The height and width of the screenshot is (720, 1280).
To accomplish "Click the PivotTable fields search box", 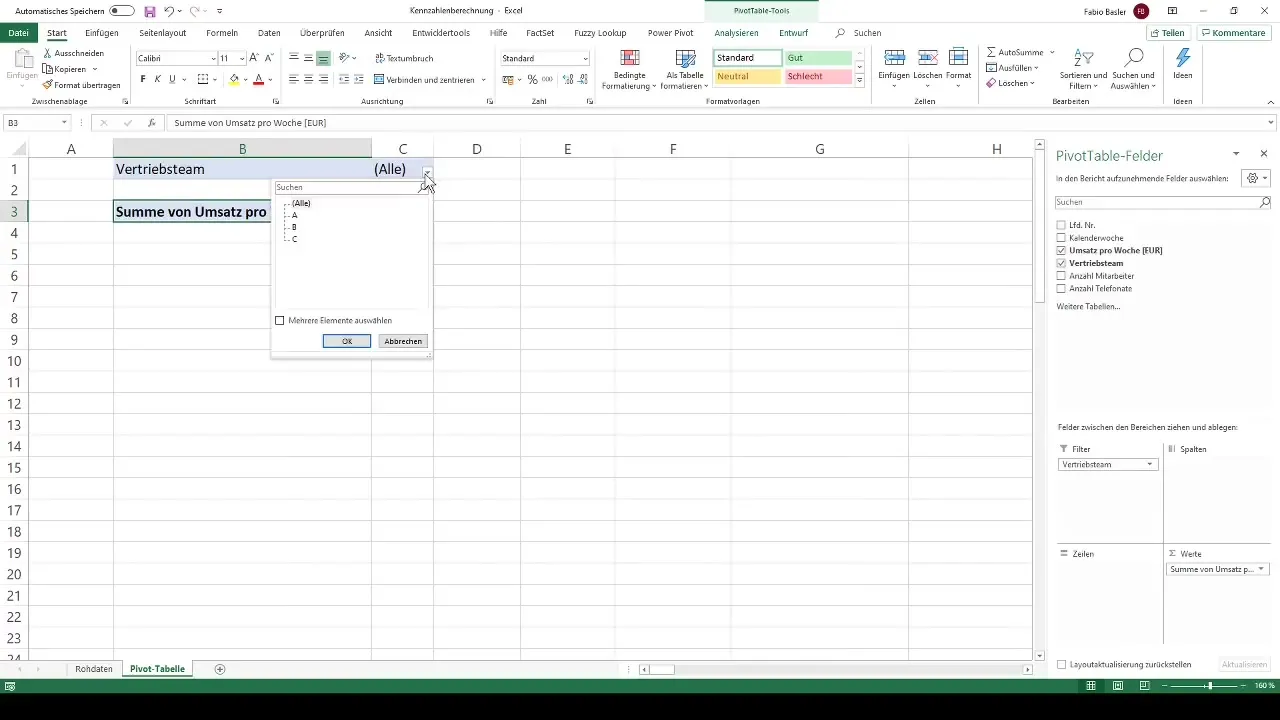I will coord(1163,202).
